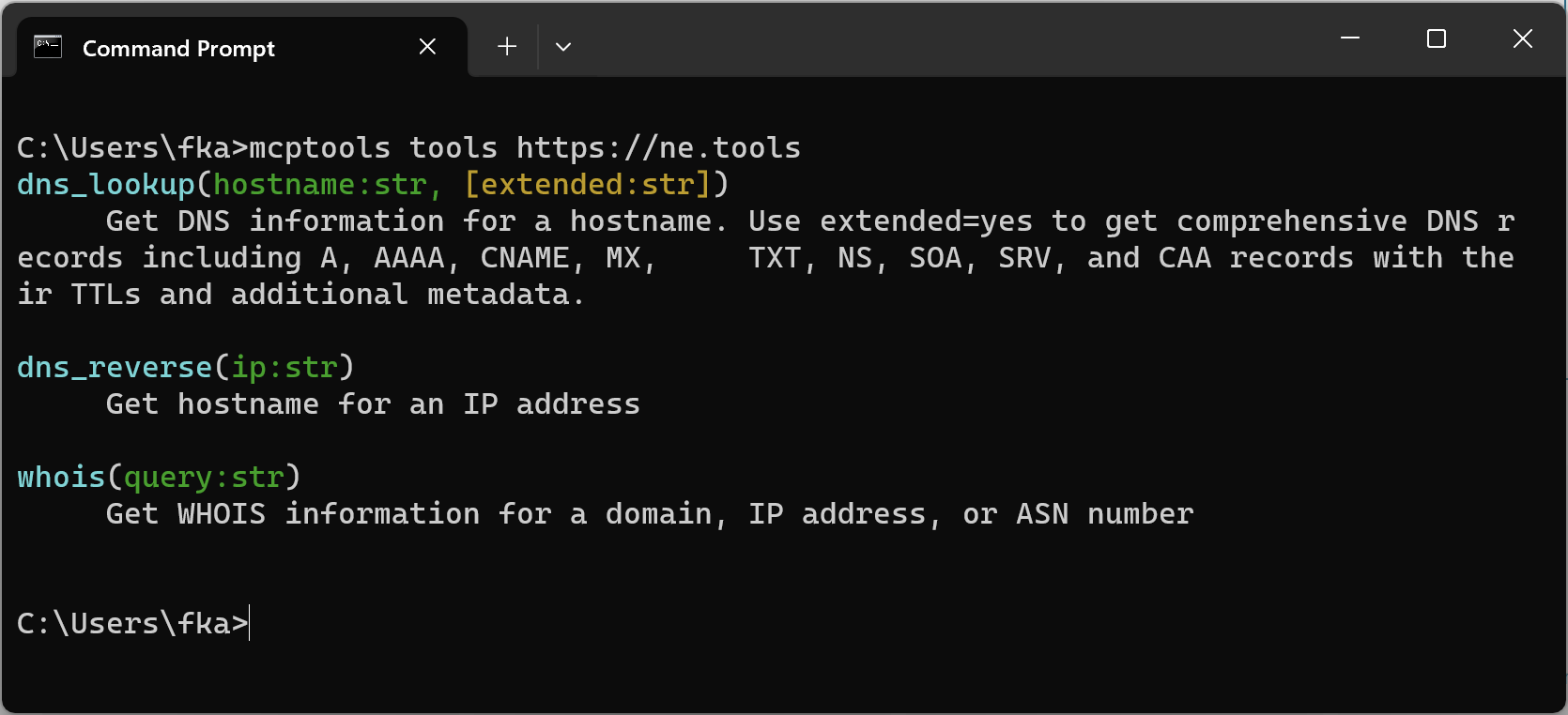Close the terminal window
1568x715 pixels.
tap(1522, 38)
